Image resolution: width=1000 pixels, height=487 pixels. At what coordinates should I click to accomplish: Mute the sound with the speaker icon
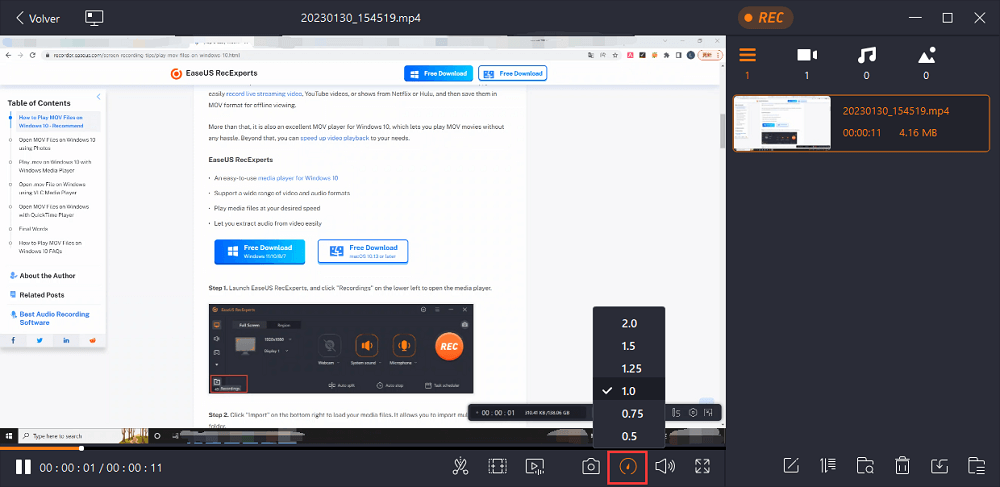point(665,467)
